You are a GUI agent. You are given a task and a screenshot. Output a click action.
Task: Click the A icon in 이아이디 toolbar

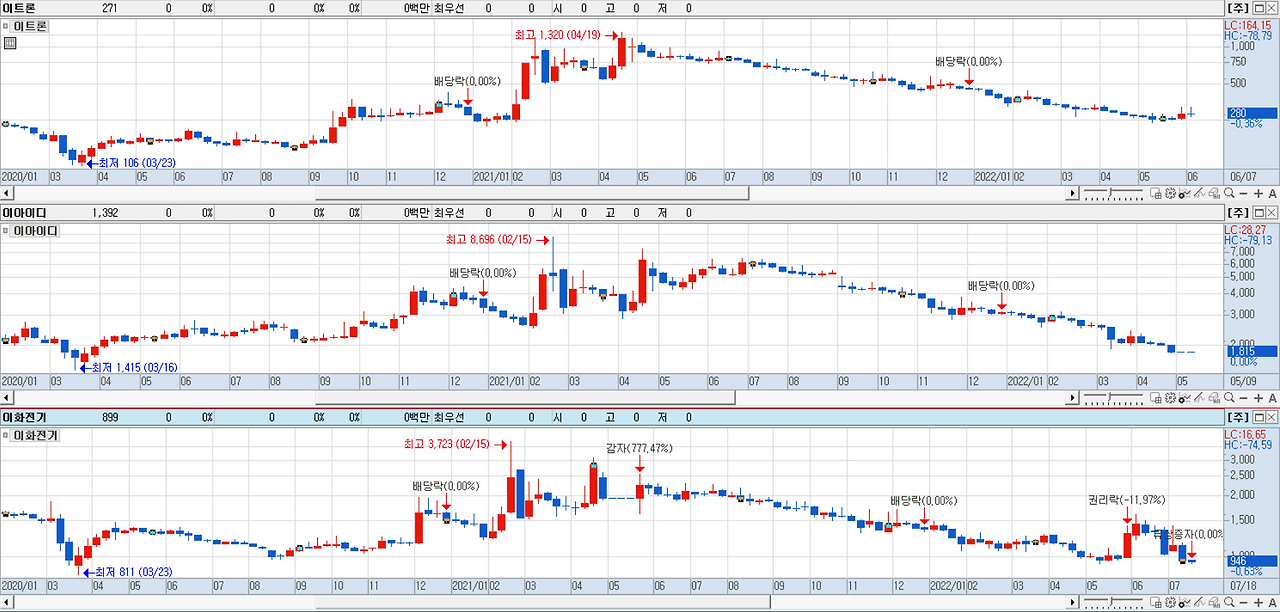click(x=1272, y=397)
